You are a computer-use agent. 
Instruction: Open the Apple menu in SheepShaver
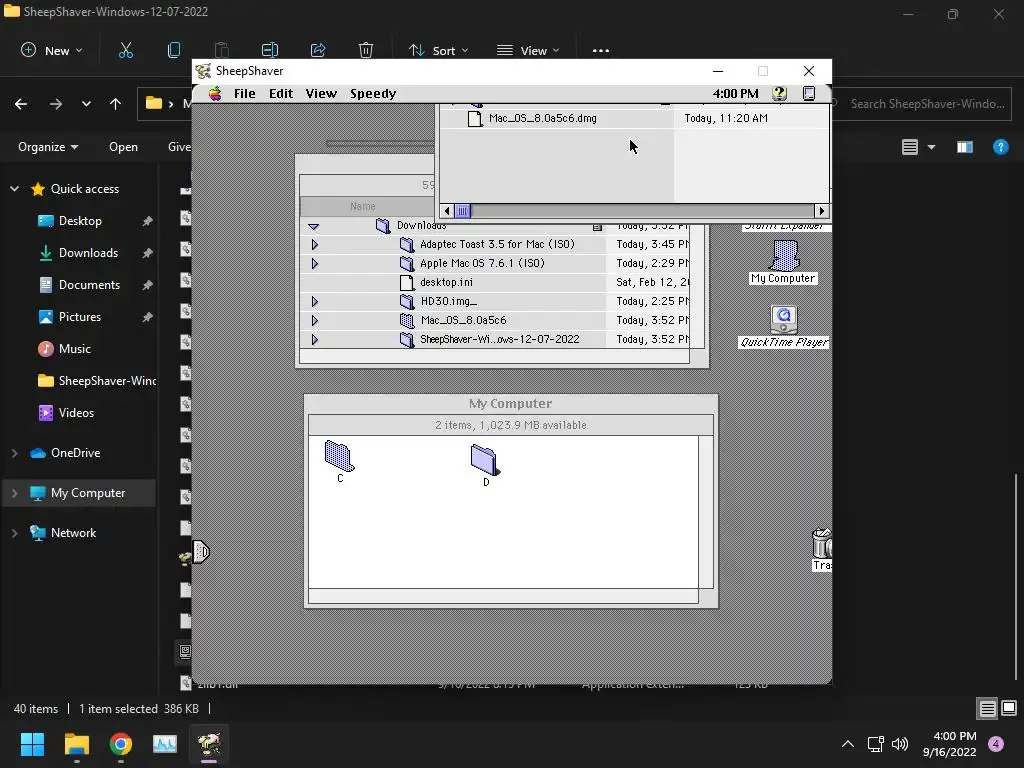(215, 93)
